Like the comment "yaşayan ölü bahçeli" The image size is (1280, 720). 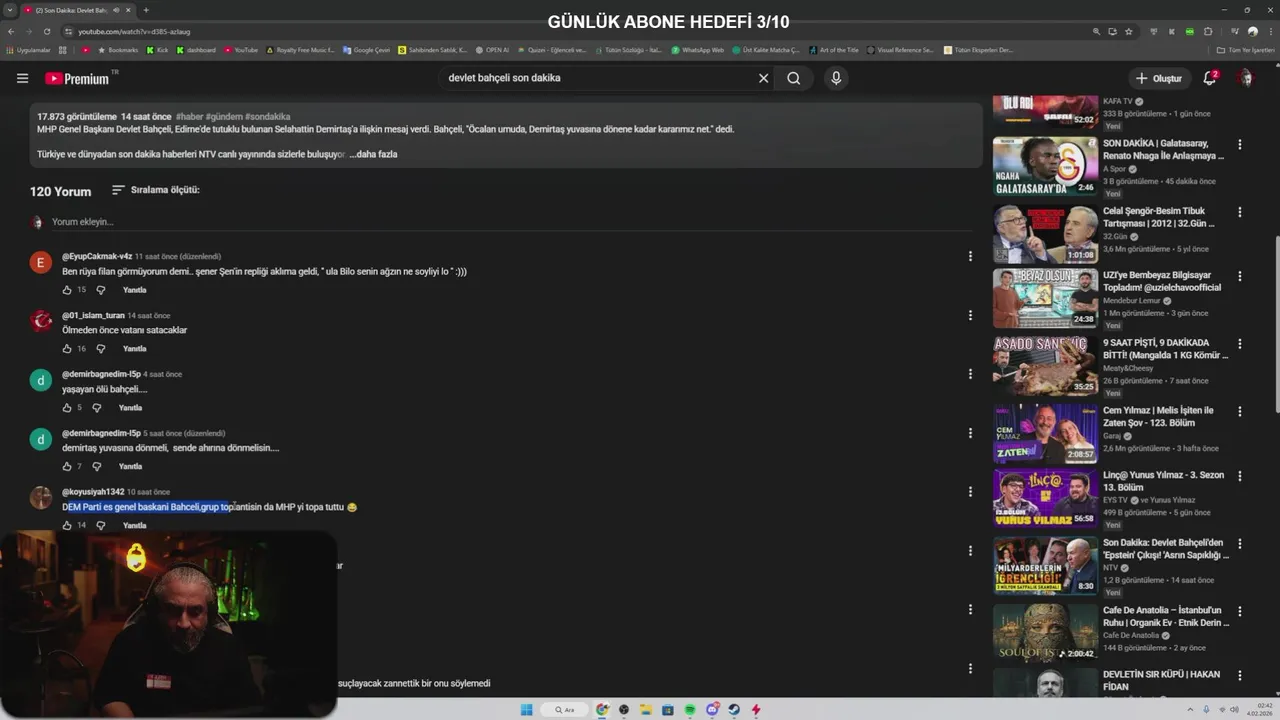(67, 408)
